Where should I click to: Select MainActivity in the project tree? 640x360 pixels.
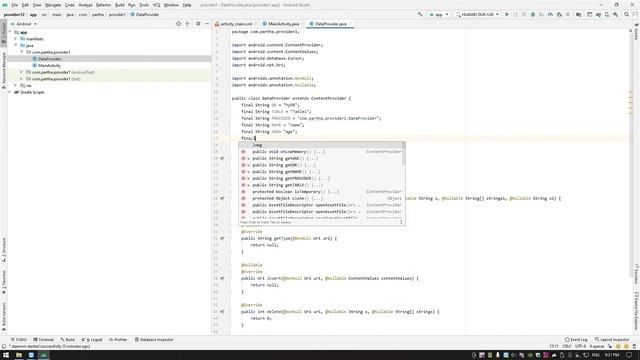tap(49, 65)
